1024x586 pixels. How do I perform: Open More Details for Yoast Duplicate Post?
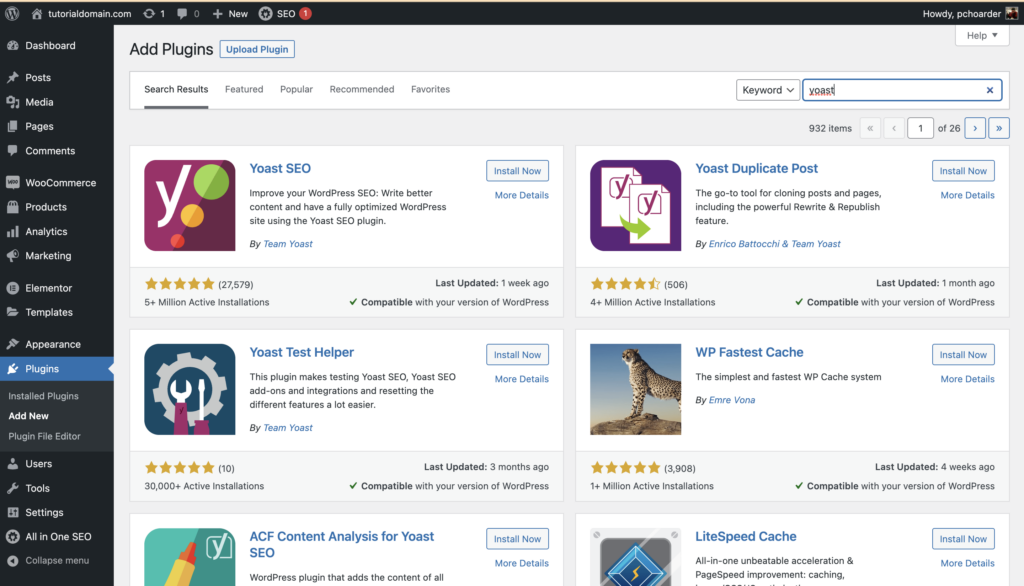coord(967,195)
